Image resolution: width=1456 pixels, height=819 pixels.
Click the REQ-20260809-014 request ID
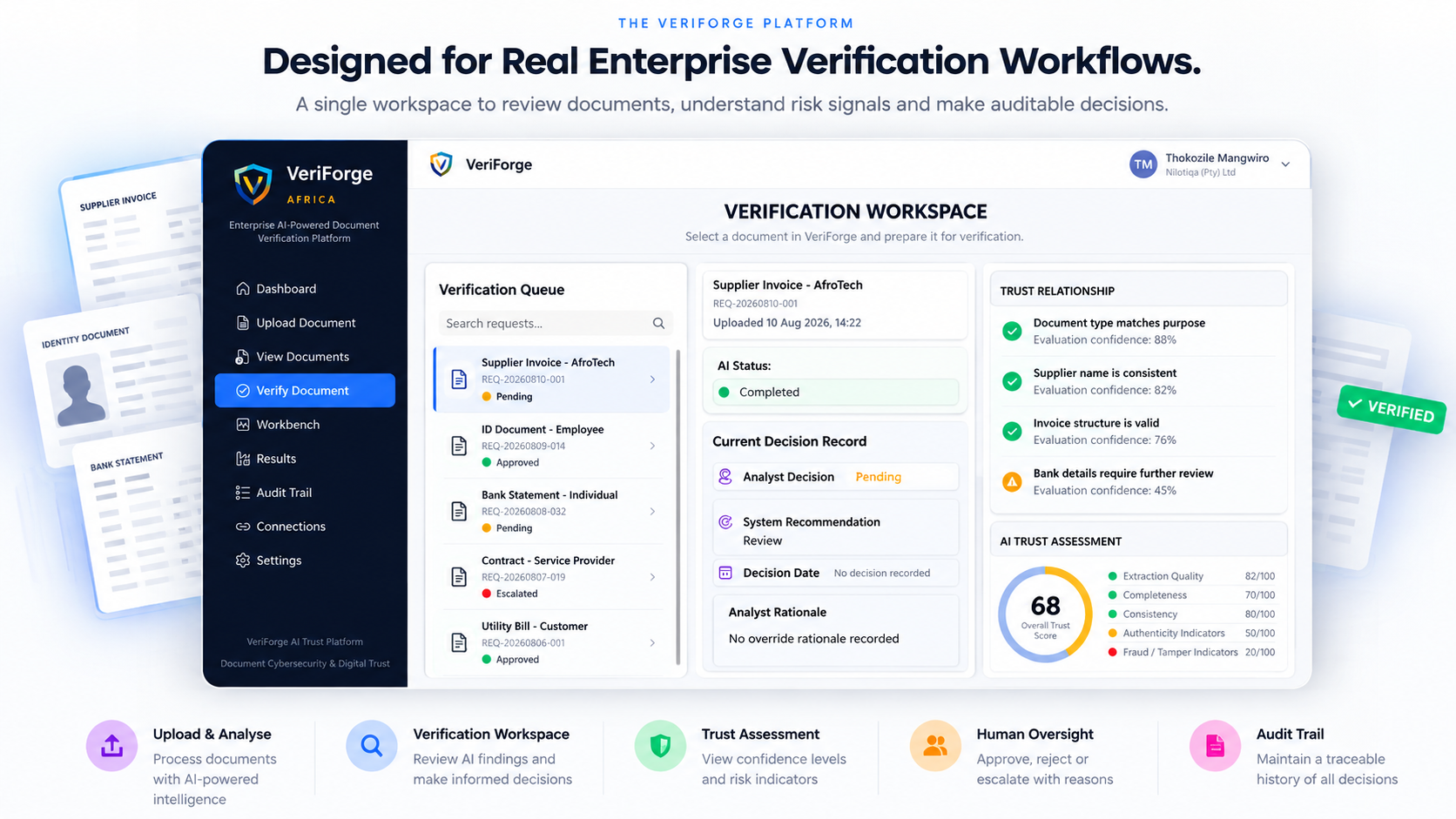coord(523,446)
